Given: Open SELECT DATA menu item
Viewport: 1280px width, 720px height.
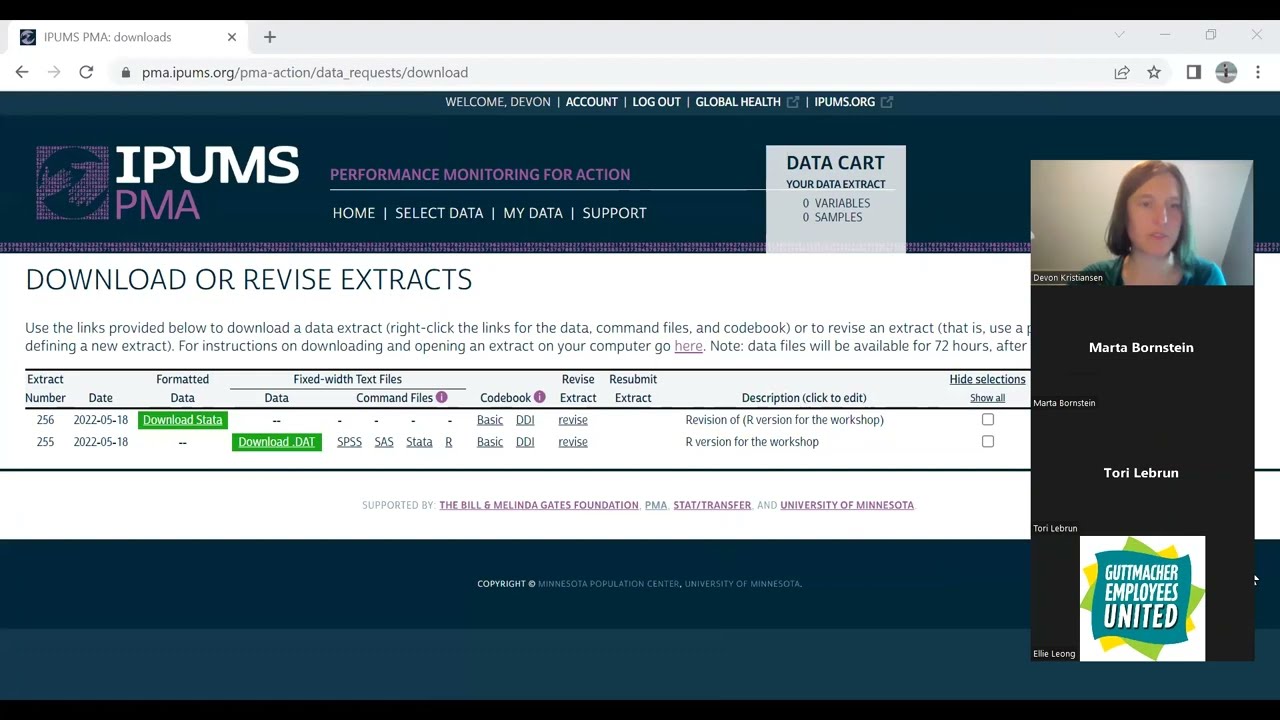Looking at the screenshot, I should pos(439,213).
